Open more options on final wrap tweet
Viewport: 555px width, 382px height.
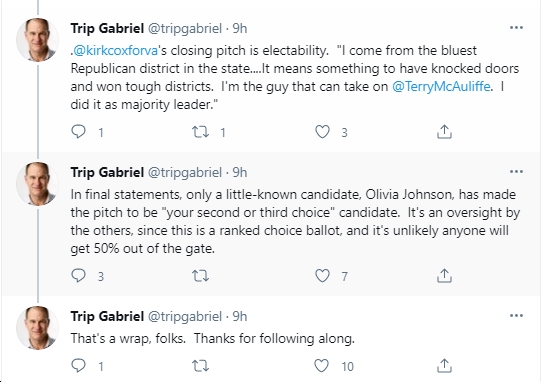[x=516, y=316]
